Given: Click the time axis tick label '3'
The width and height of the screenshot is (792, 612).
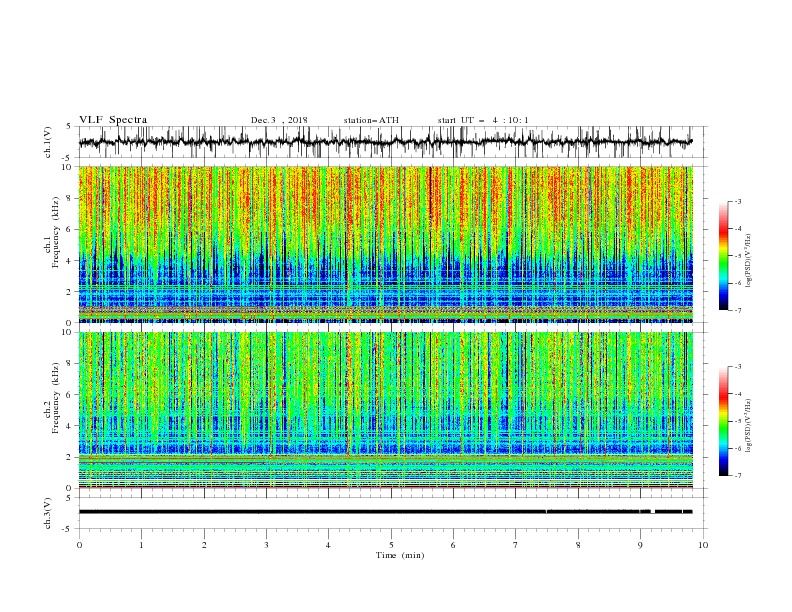Looking at the screenshot, I should (x=266, y=545).
